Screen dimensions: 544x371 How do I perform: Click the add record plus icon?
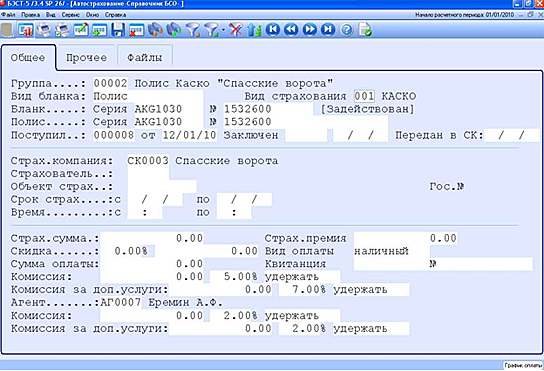click(99, 30)
